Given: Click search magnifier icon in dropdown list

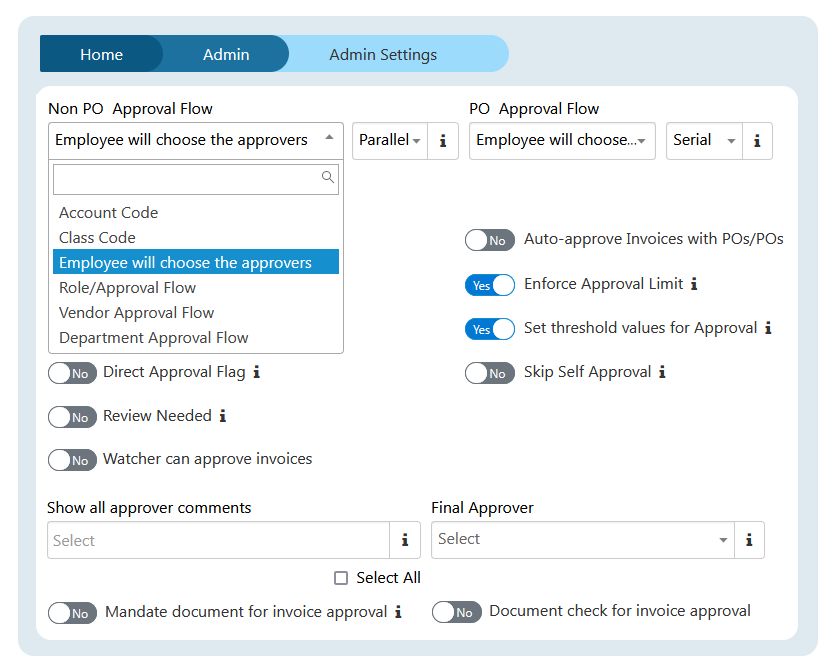Looking at the screenshot, I should (x=327, y=178).
